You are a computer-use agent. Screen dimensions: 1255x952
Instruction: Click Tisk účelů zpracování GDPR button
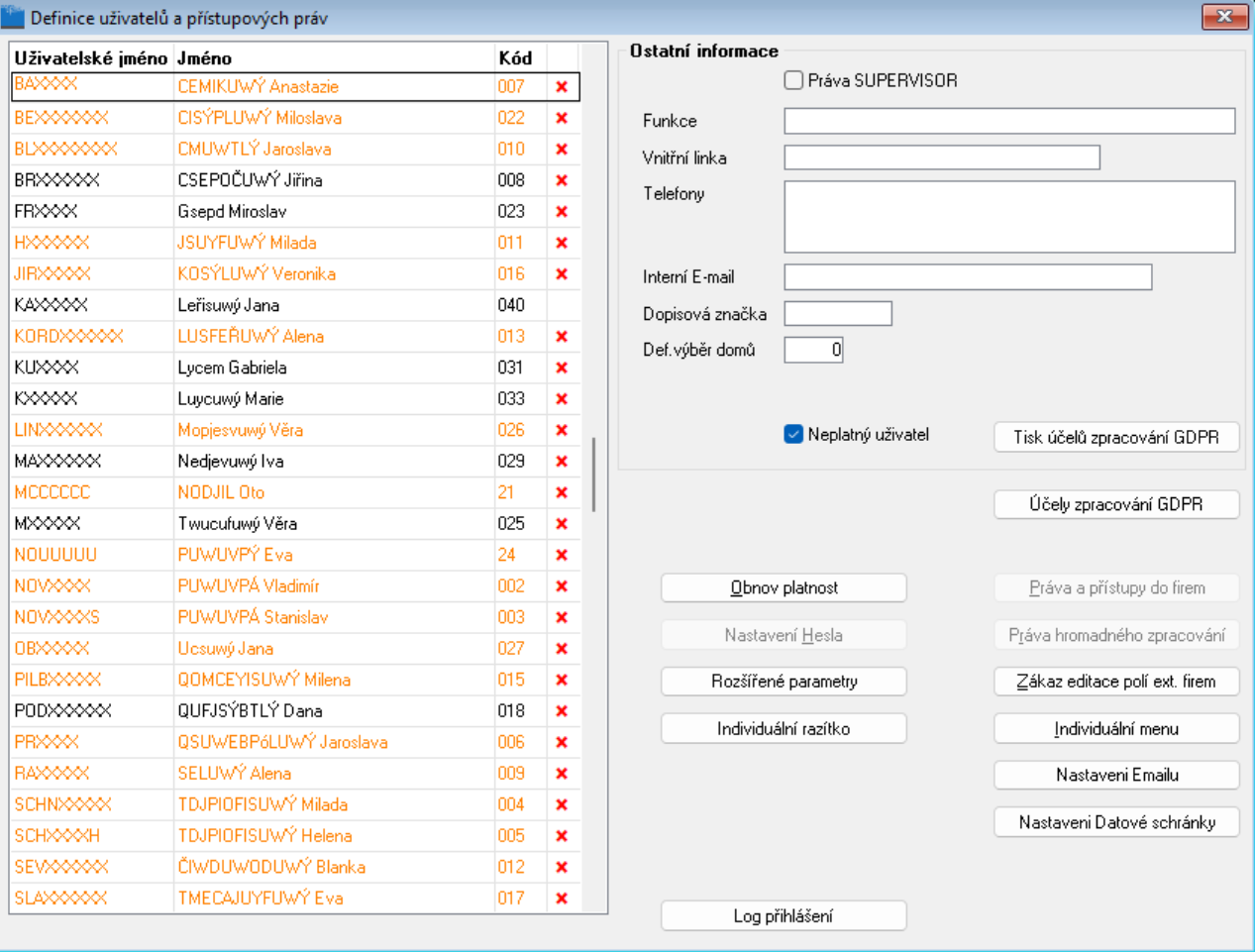click(x=1116, y=437)
